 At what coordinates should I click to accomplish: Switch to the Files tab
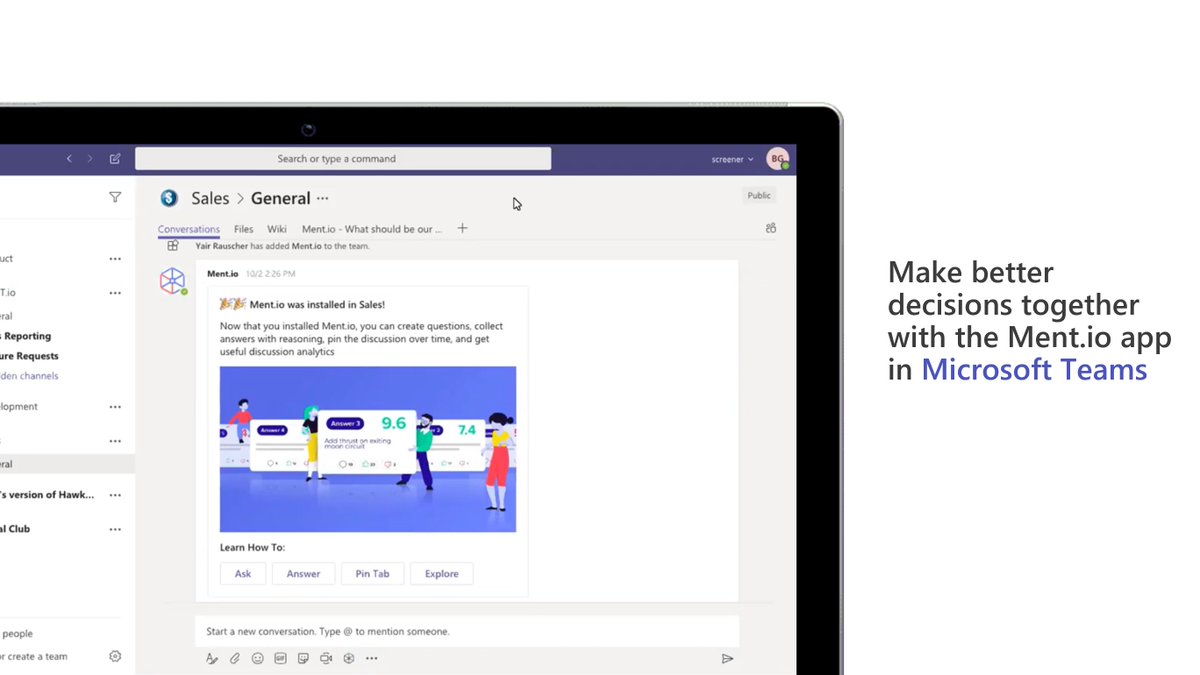pyautogui.click(x=244, y=229)
